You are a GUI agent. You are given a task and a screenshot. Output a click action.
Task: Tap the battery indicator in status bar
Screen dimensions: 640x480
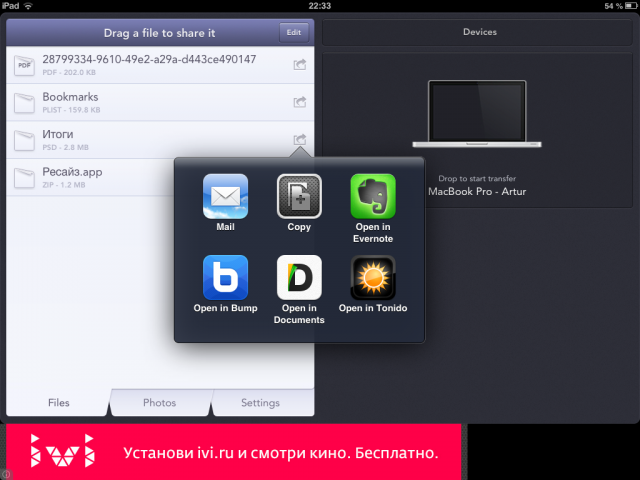click(631, 6)
